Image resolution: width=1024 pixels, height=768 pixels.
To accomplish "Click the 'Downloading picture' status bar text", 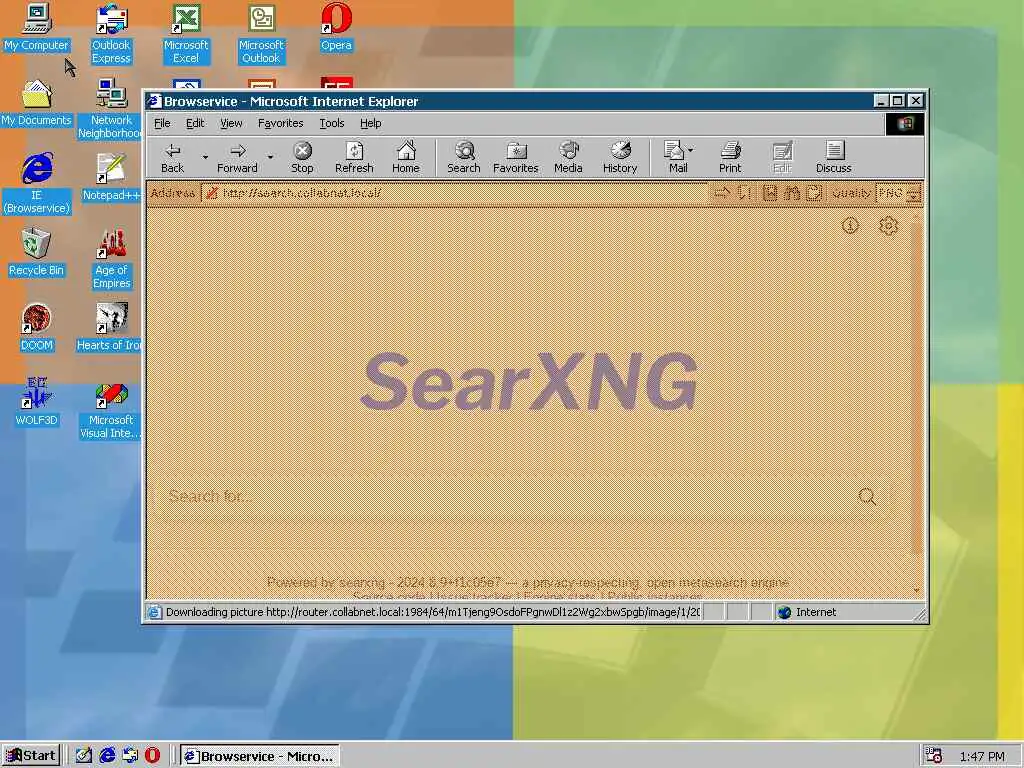I will pyautogui.click(x=432, y=612).
